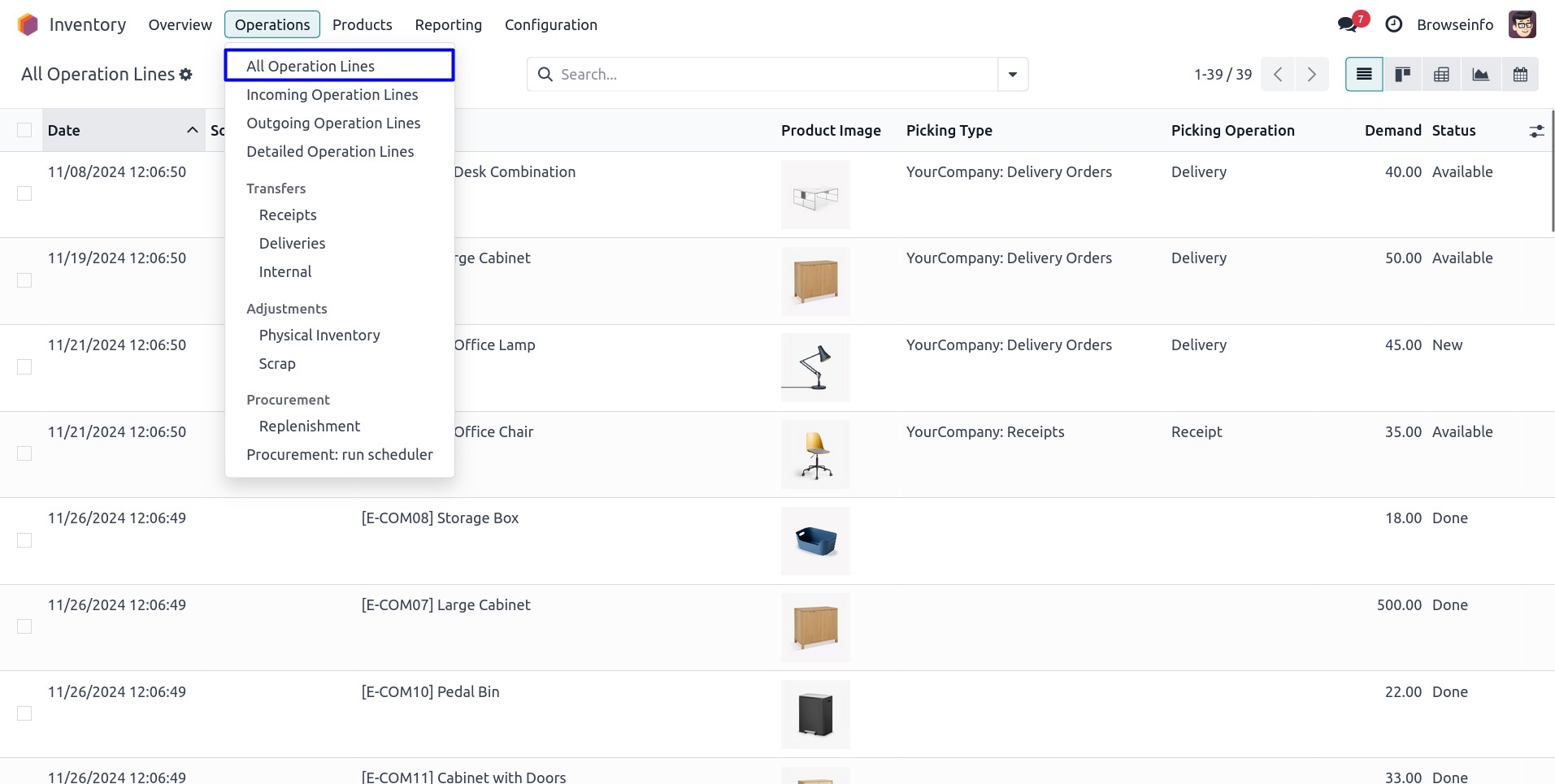Open conversations messages icon

[1347, 24]
